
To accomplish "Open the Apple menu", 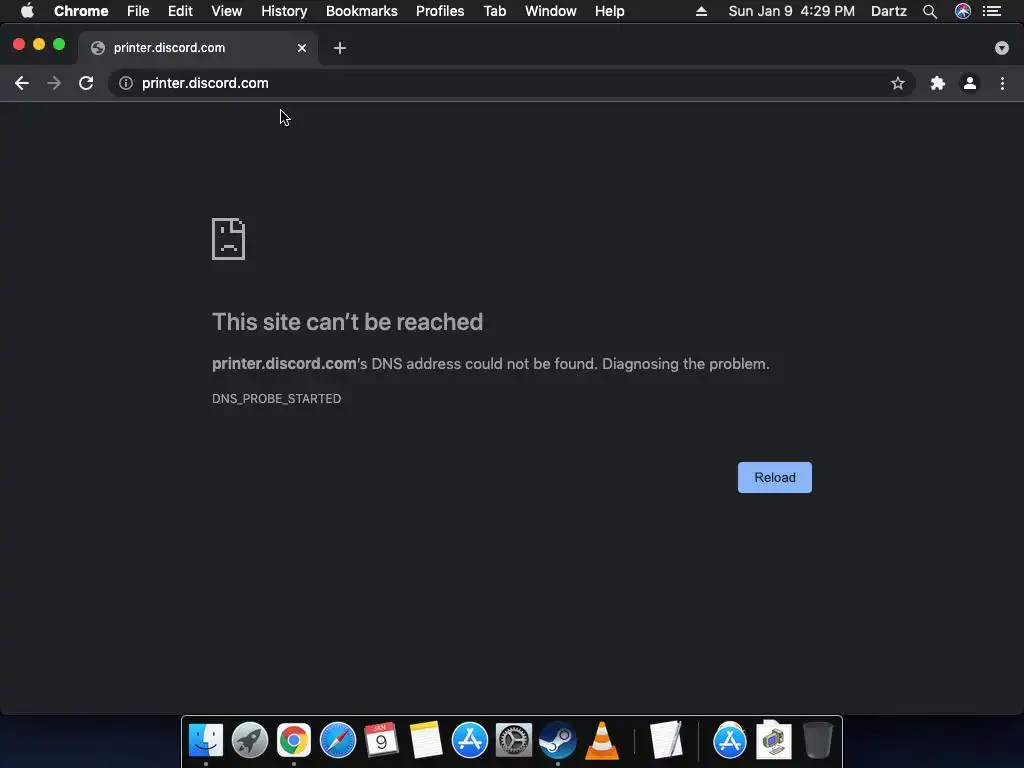I will click(27, 11).
